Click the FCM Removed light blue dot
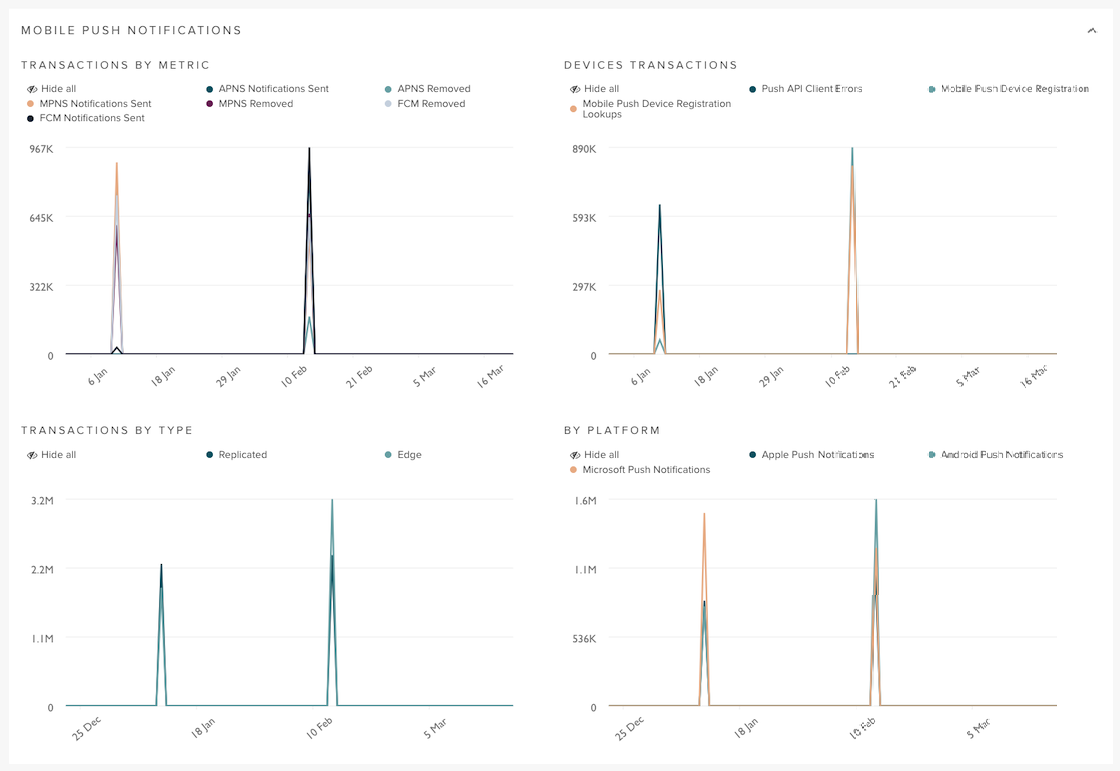Image resolution: width=1120 pixels, height=771 pixels. click(x=388, y=104)
